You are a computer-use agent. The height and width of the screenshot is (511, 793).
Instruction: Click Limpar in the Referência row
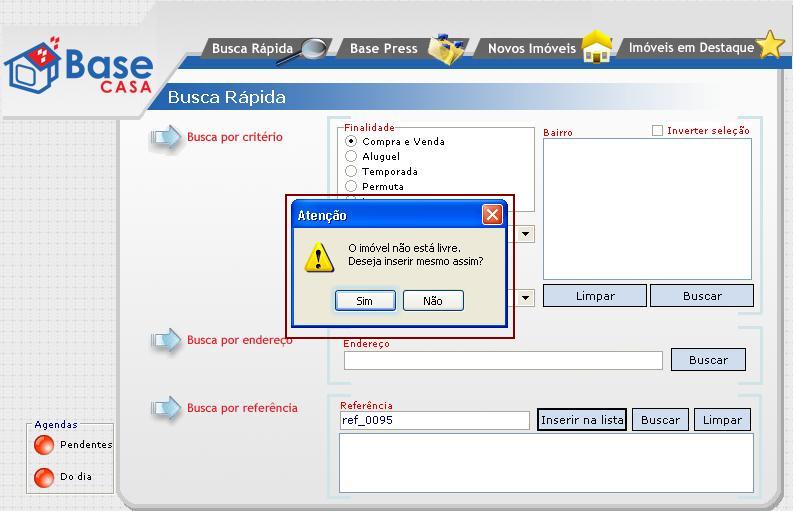(722, 420)
